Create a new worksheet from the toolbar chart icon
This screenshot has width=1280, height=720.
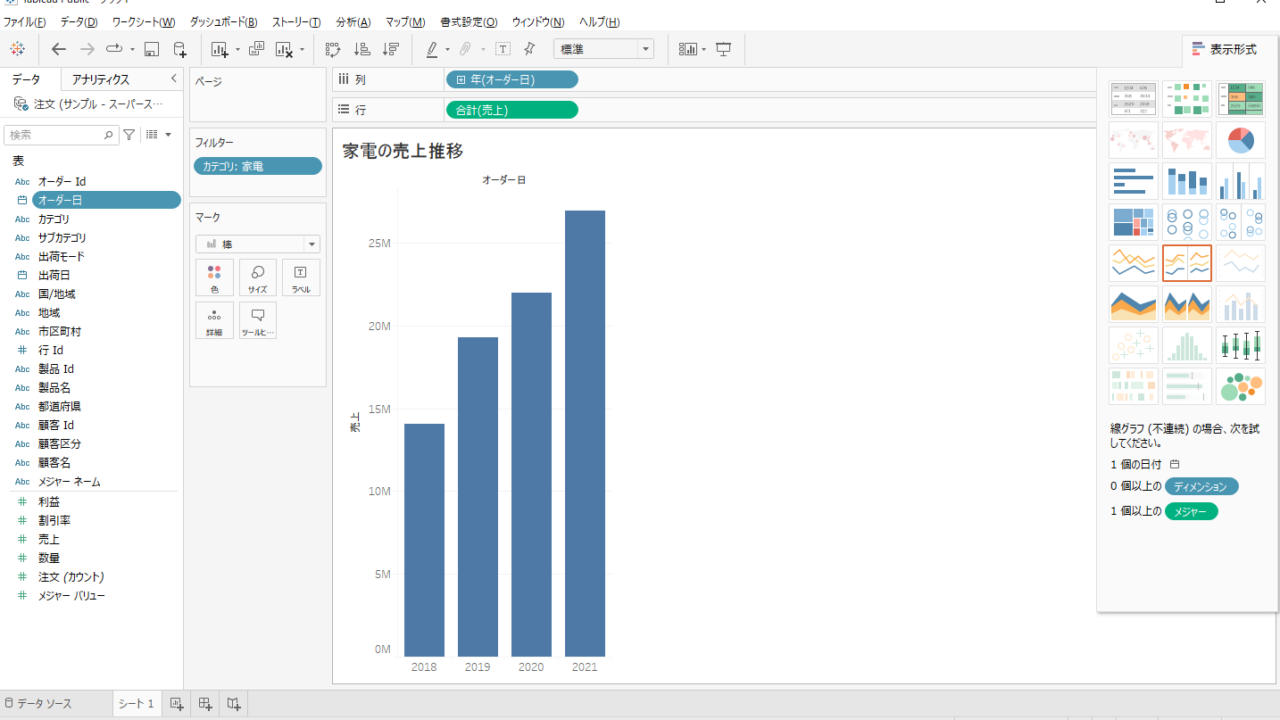[x=220, y=49]
